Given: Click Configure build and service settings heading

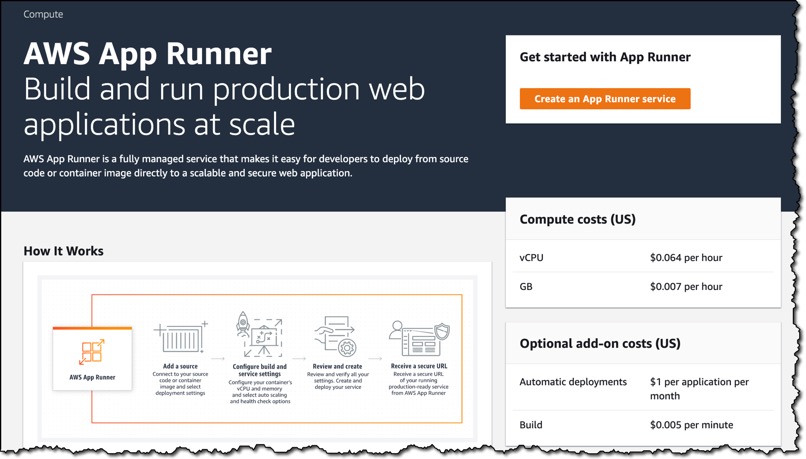Looking at the screenshot, I should (260, 370).
